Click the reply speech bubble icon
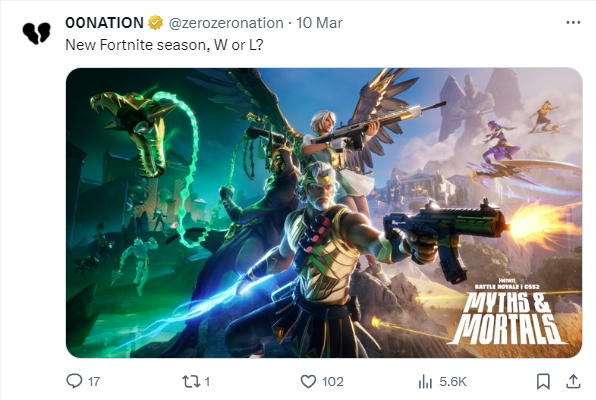596x400 pixels. click(x=74, y=381)
